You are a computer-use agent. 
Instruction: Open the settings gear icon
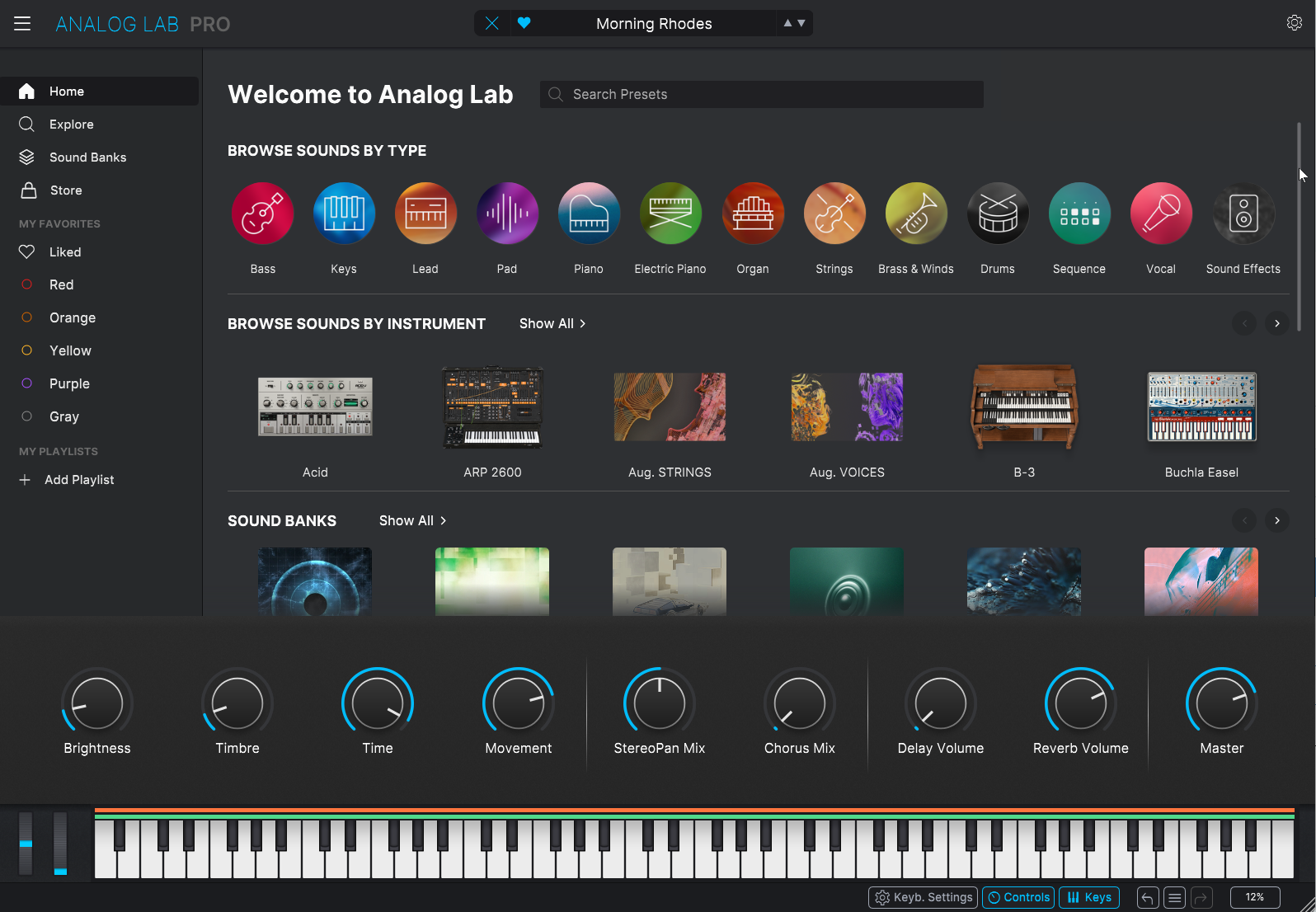coord(1294,23)
